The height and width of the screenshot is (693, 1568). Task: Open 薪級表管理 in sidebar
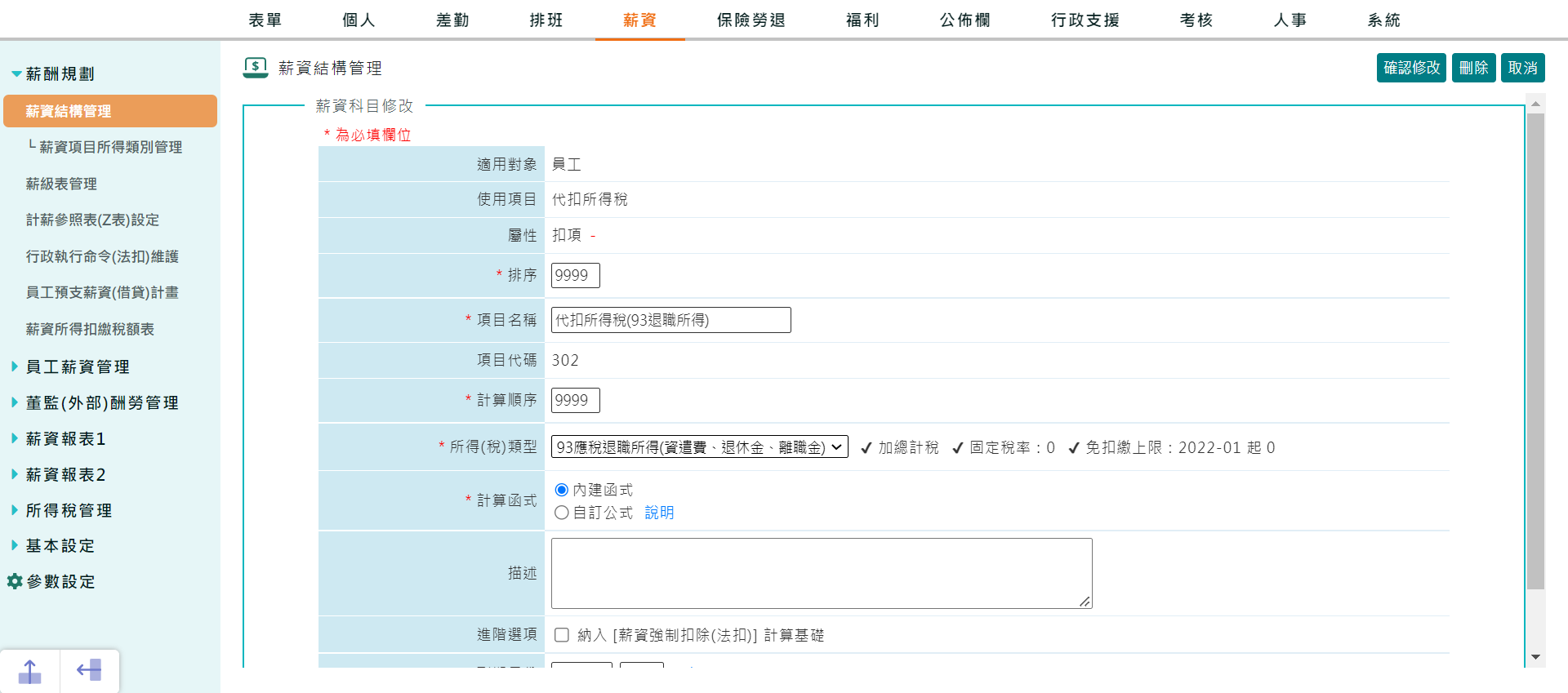(61, 184)
